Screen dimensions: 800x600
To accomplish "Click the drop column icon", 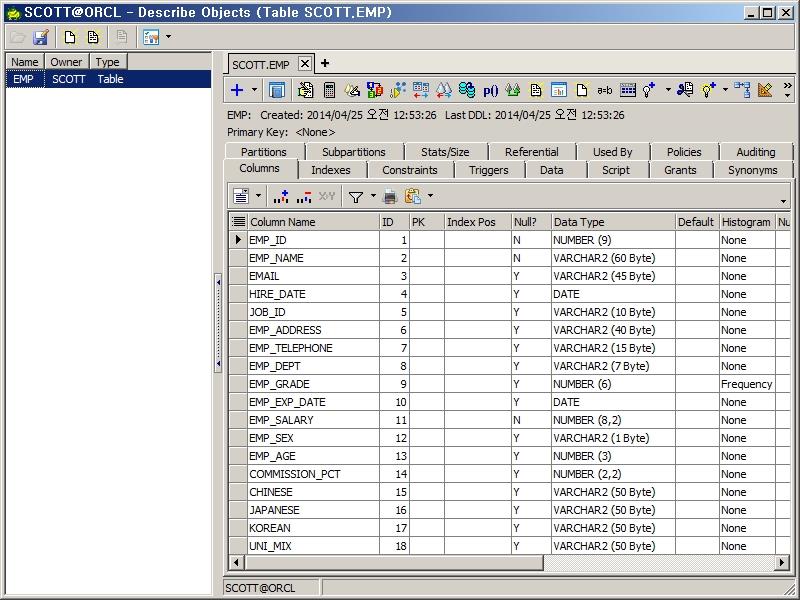I will [304, 197].
